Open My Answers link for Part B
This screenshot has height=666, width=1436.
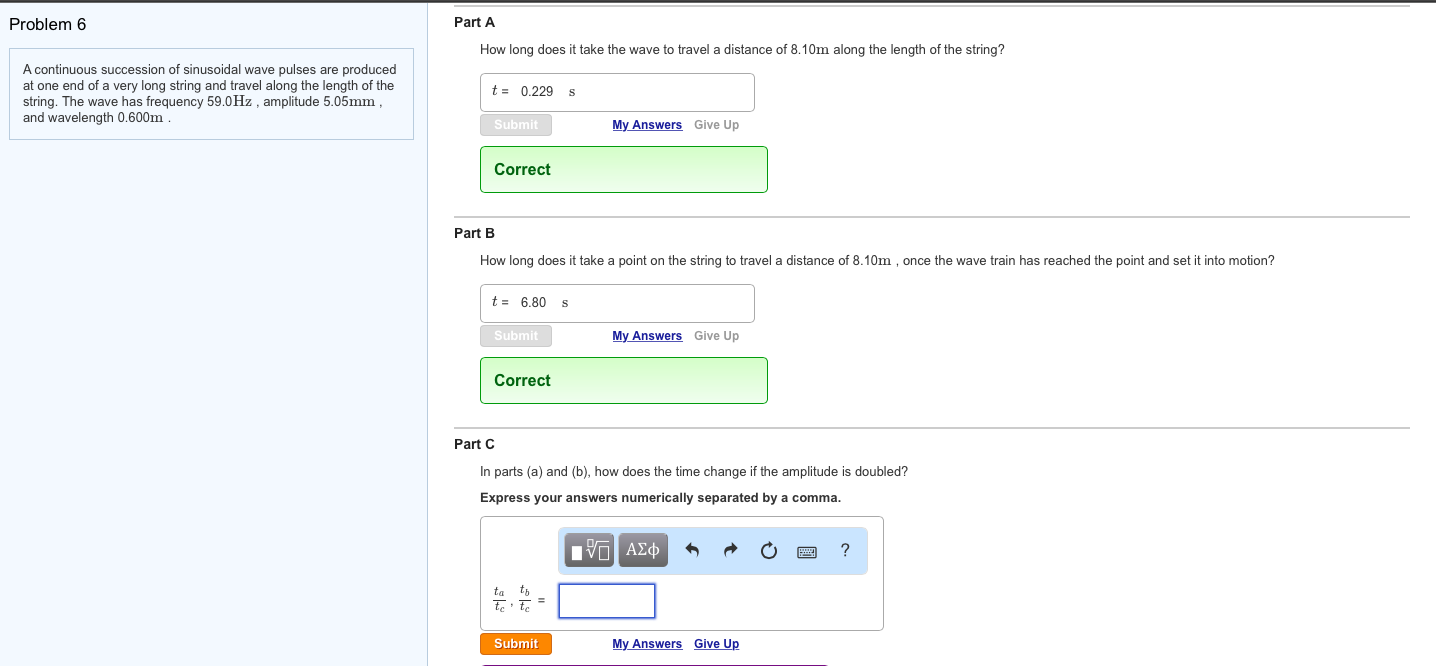647,336
